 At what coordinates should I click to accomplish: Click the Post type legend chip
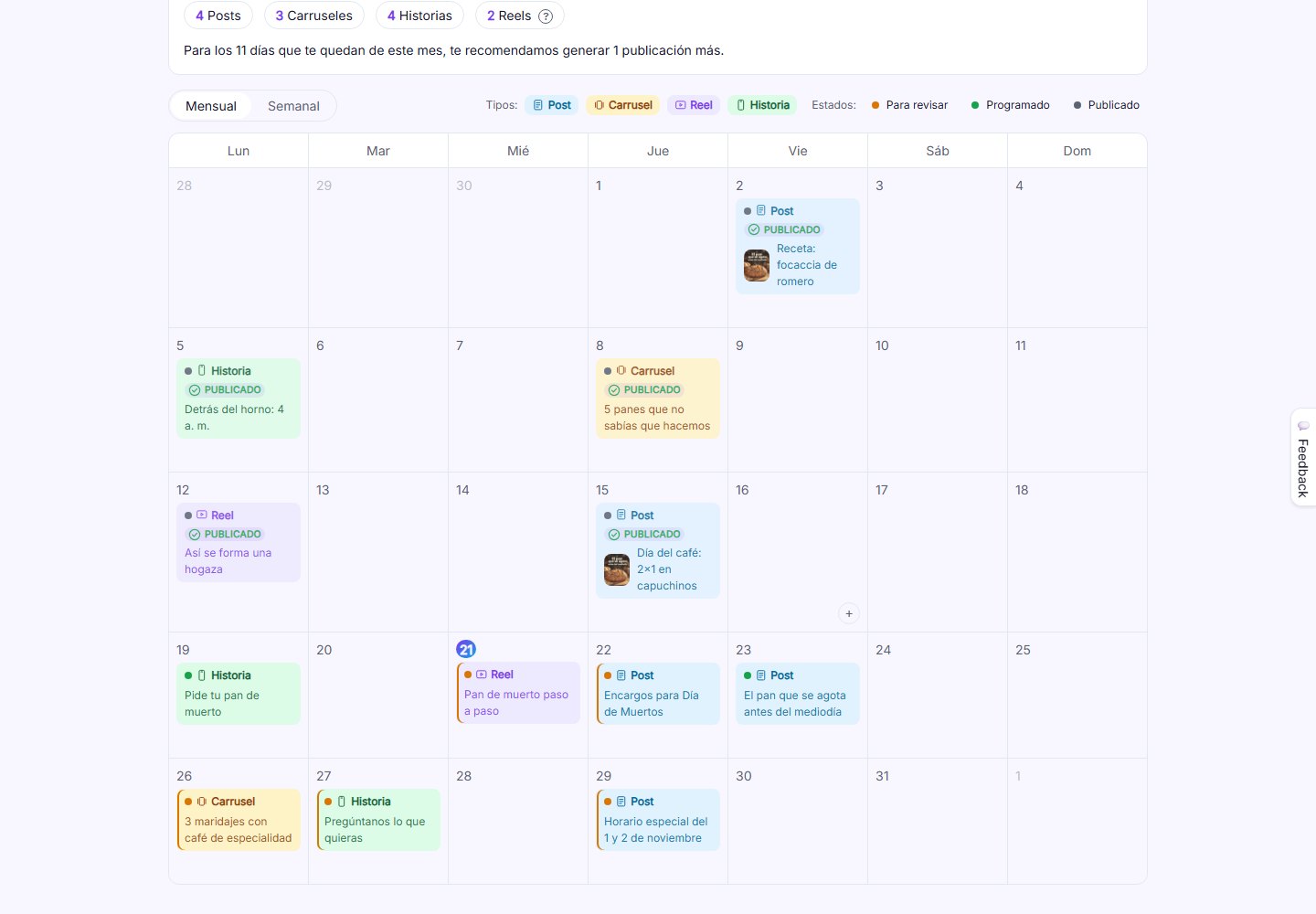pos(552,105)
